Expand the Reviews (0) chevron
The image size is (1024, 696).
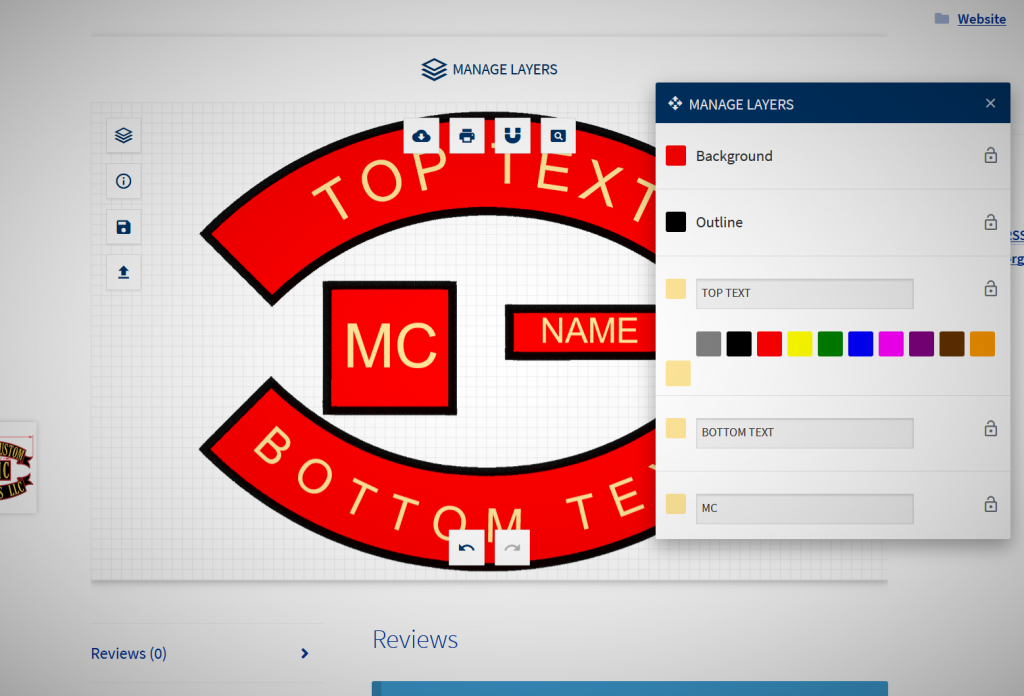click(x=304, y=654)
